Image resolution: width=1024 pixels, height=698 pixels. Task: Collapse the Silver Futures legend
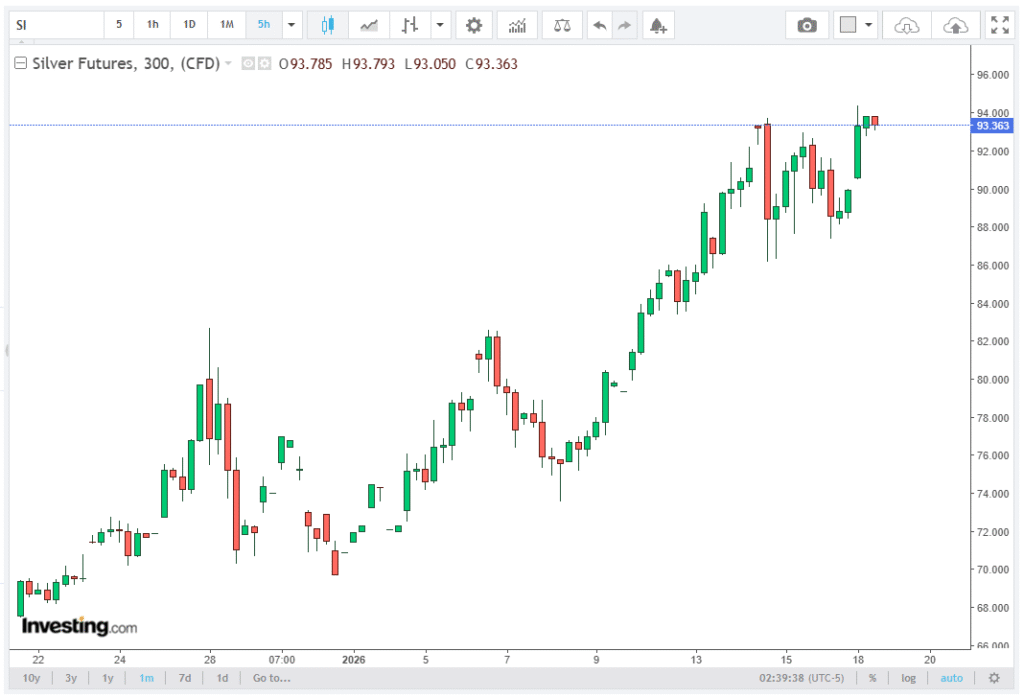click(x=19, y=64)
